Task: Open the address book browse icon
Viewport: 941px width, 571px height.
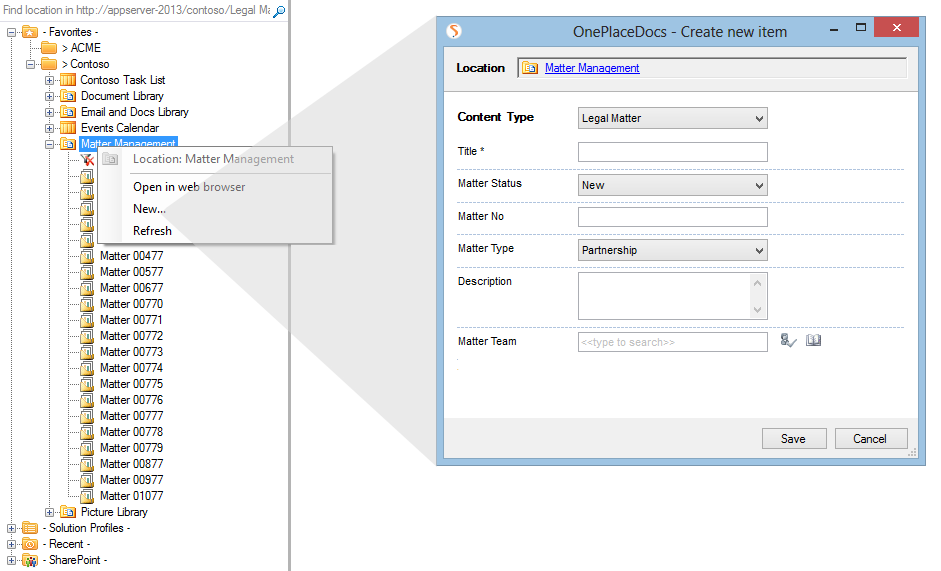Action: pyautogui.click(x=814, y=341)
